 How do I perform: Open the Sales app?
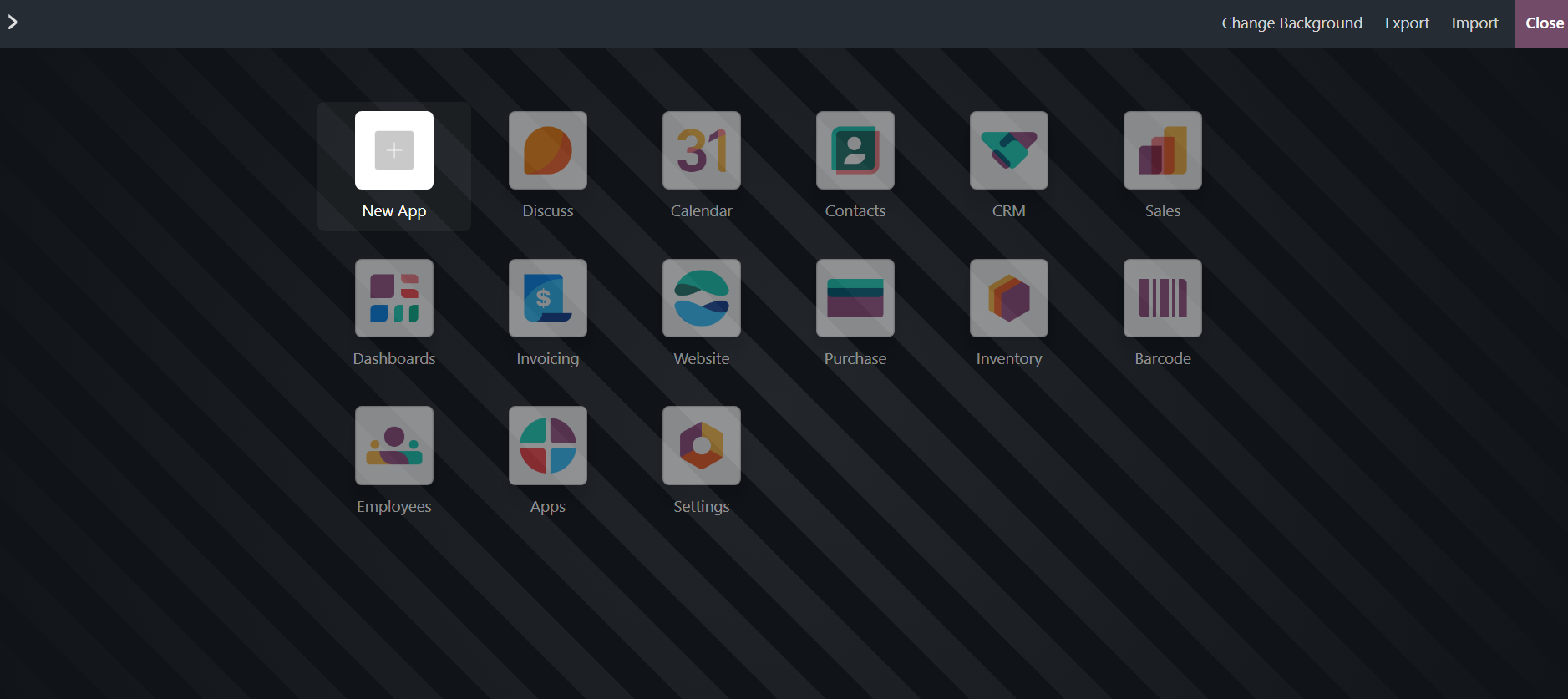(1162, 151)
